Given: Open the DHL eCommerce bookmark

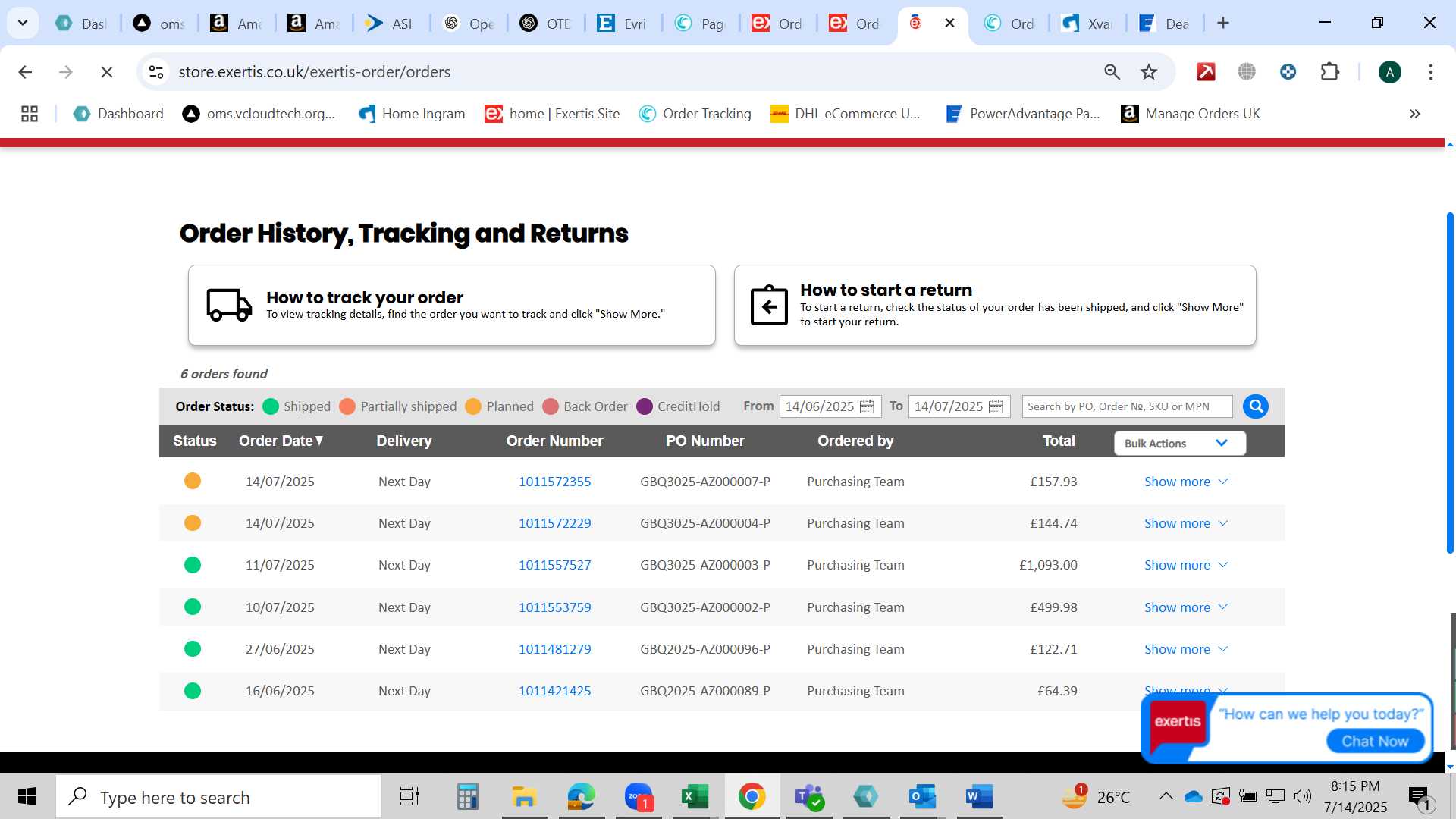Looking at the screenshot, I should coord(845,114).
